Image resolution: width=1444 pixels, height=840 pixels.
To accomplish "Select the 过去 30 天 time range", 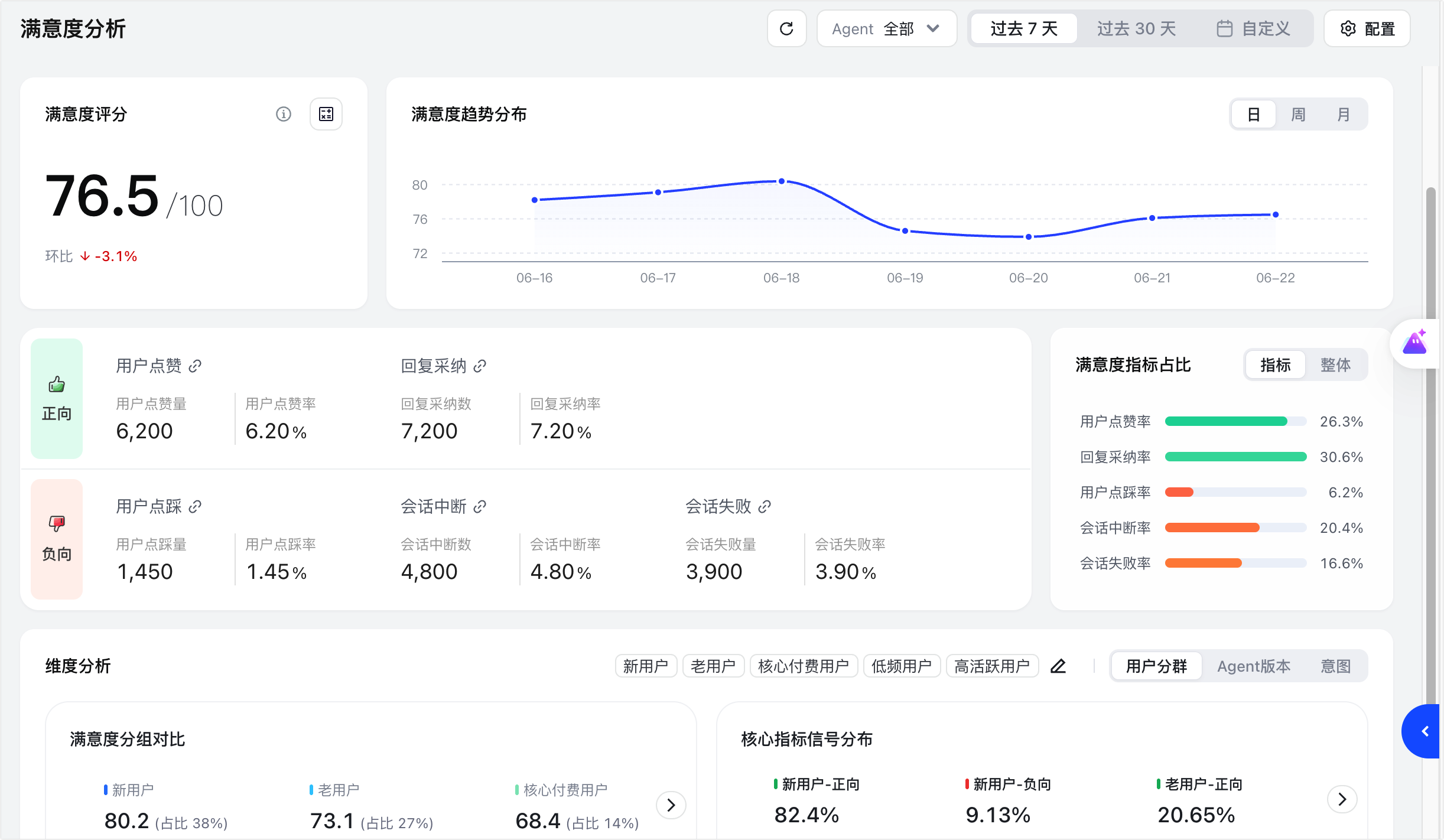I will 1136,29.
